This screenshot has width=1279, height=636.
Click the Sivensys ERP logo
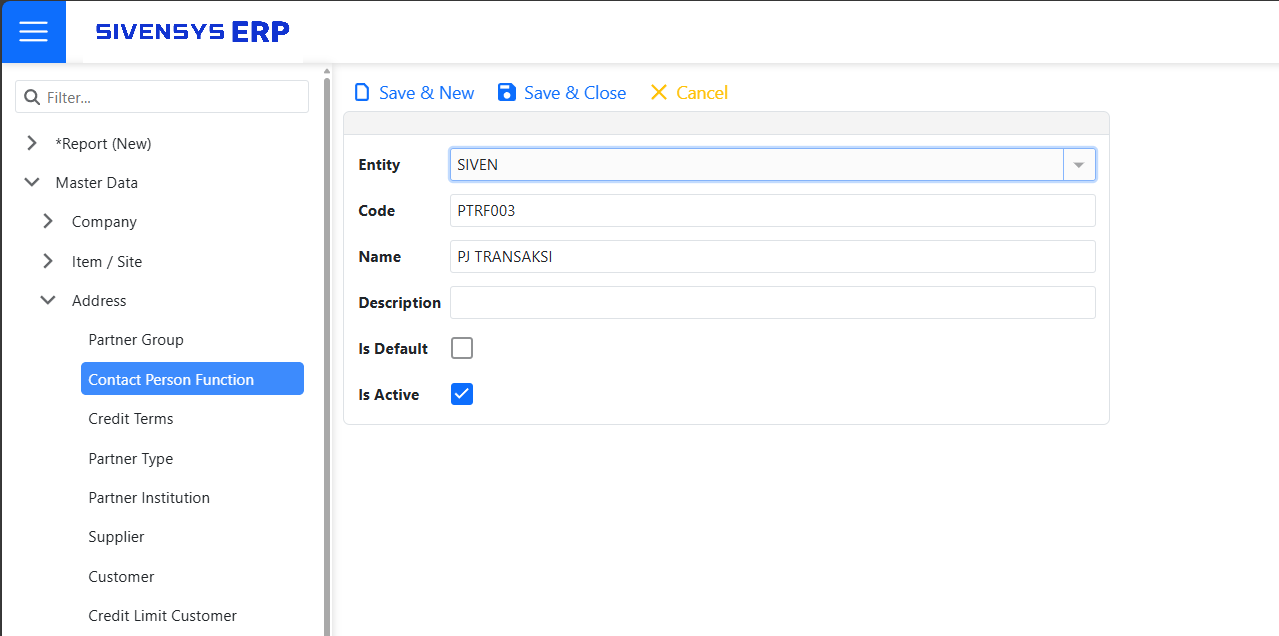click(x=193, y=32)
